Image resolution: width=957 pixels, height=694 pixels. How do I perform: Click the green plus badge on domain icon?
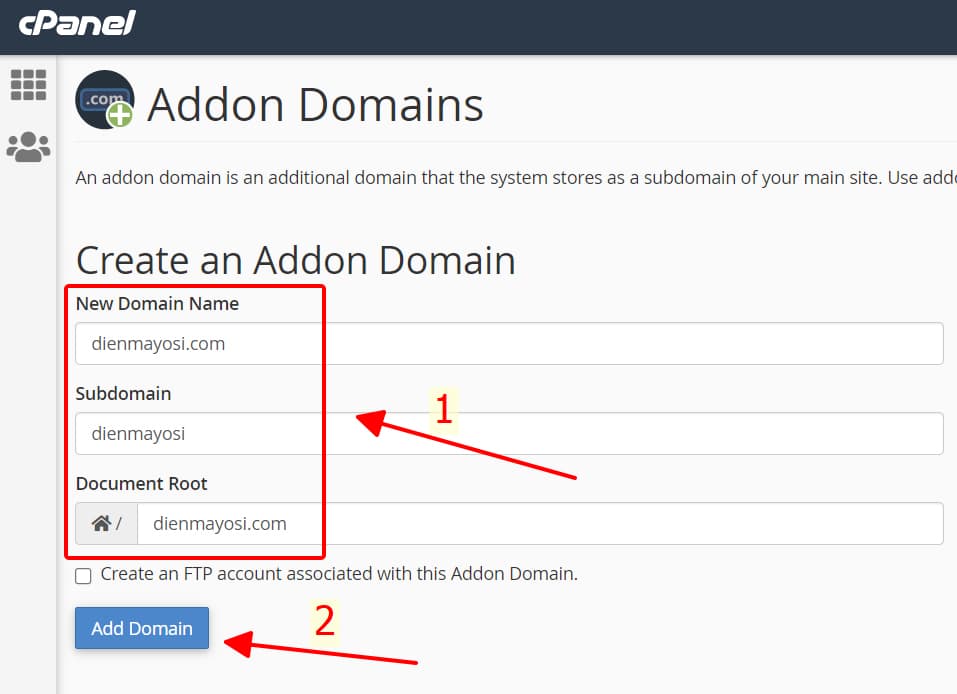[120, 115]
